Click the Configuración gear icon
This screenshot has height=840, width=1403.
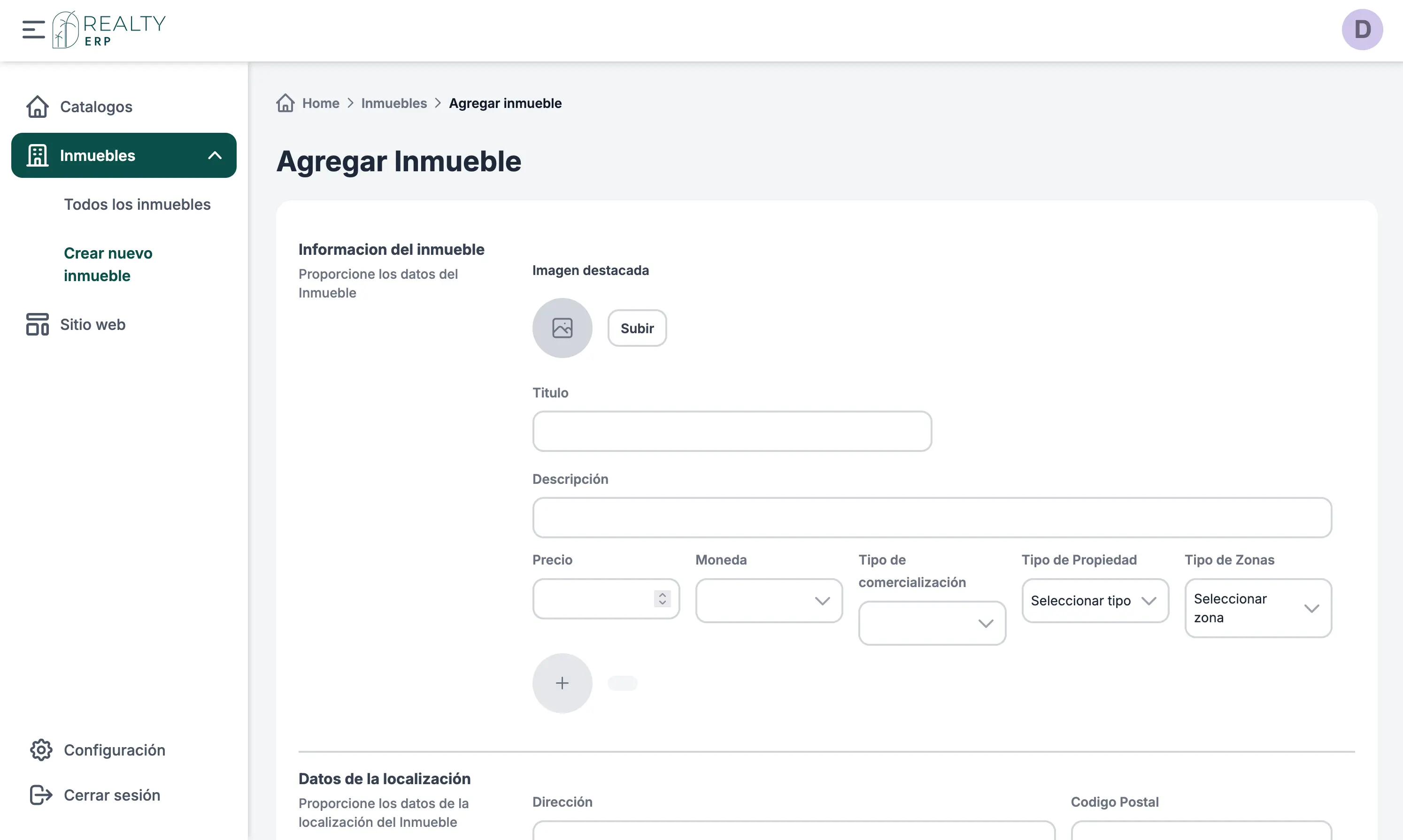coord(41,750)
